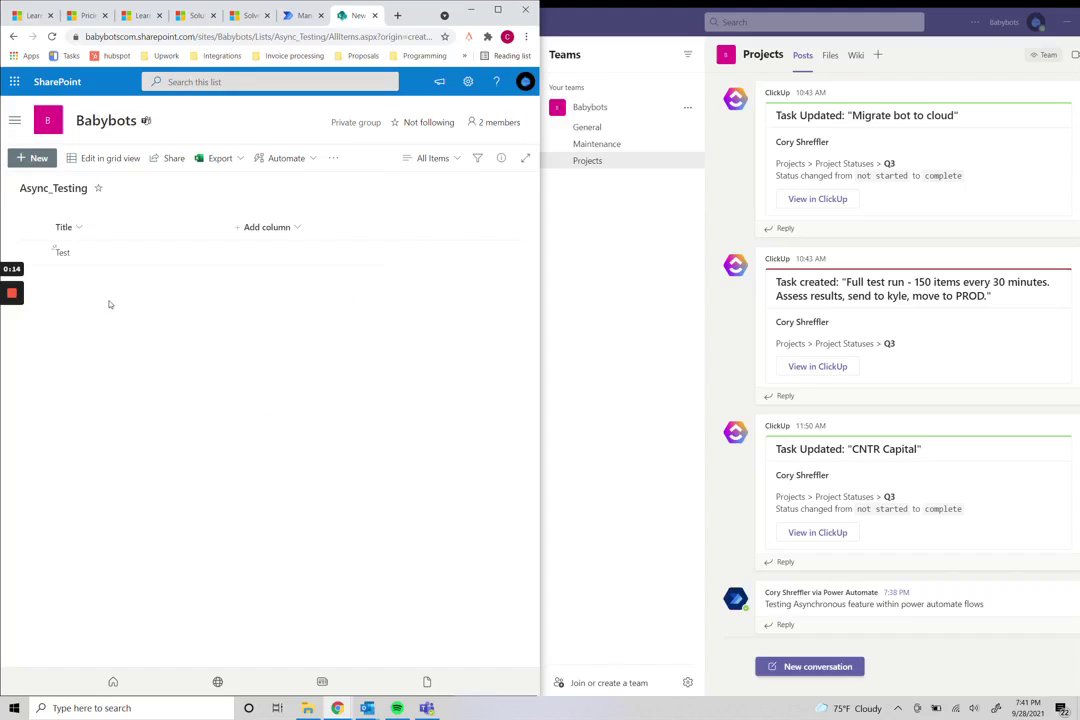1080x720 pixels.
Task: Click the New item button
Action: 32,158
